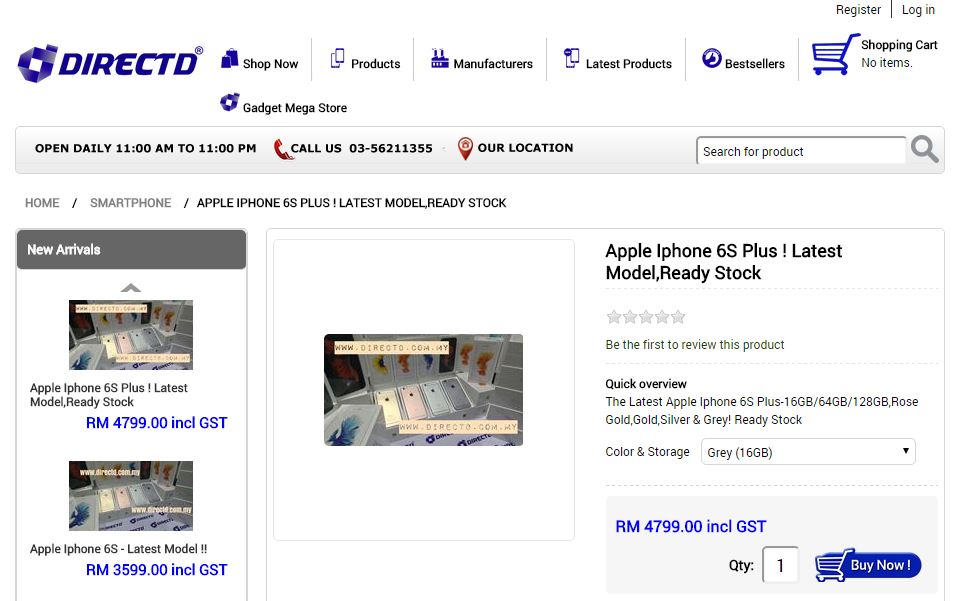Click the shopping cart icon in header
959x601 pixels.
click(x=835, y=54)
